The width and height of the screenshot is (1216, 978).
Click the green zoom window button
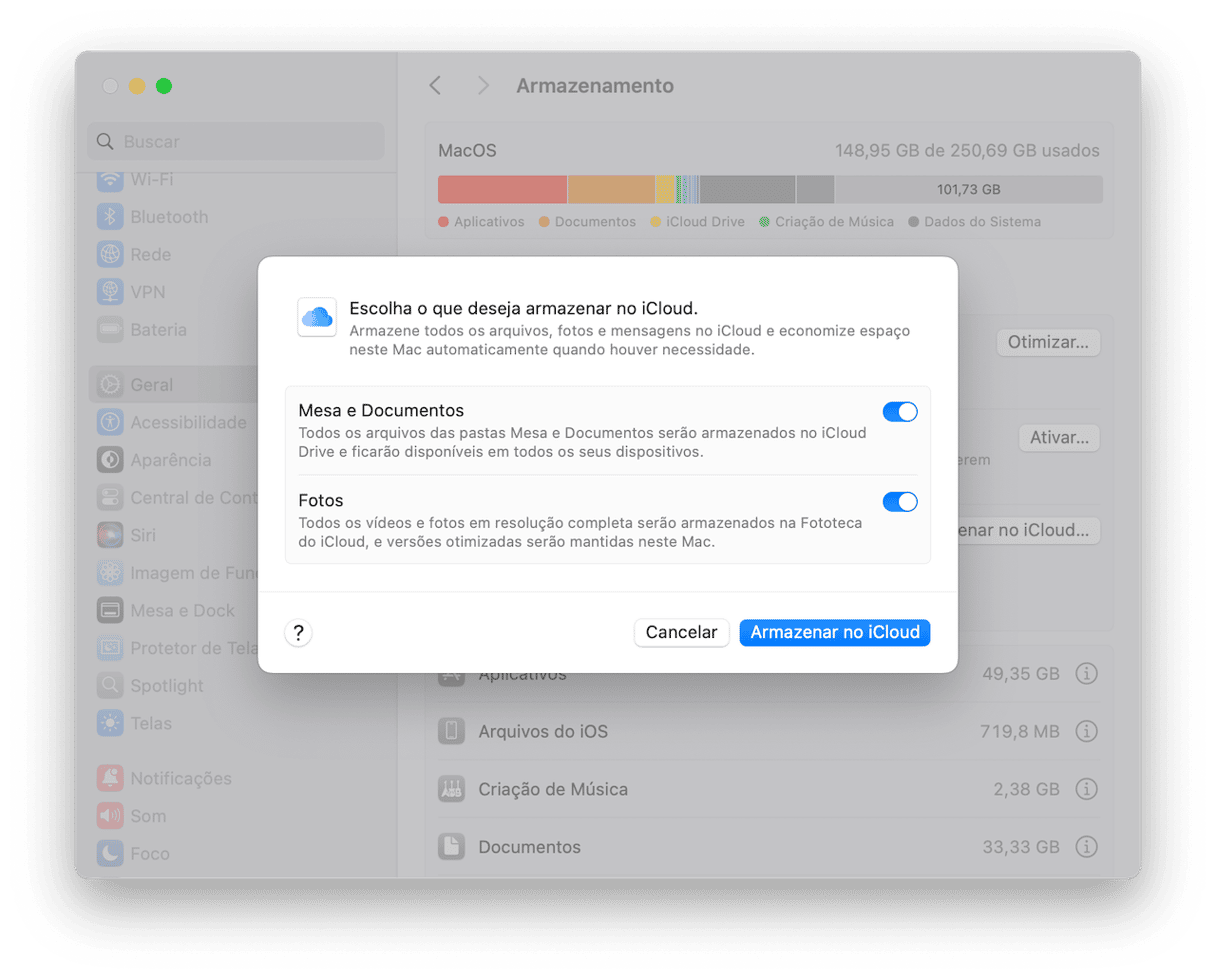tap(164, 86)
